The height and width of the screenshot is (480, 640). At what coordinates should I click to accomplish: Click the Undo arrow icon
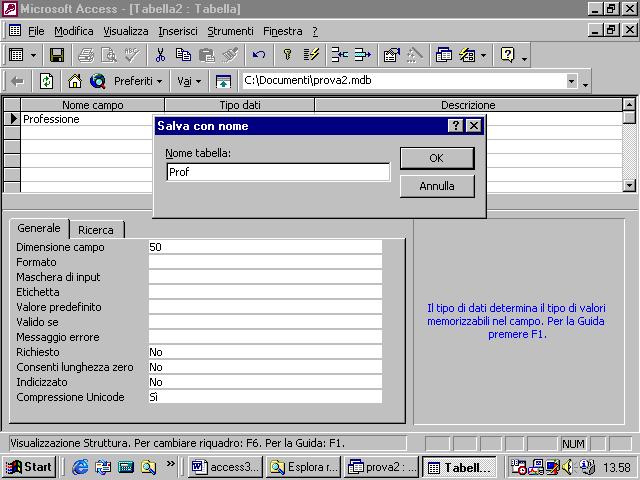[259, 55]
